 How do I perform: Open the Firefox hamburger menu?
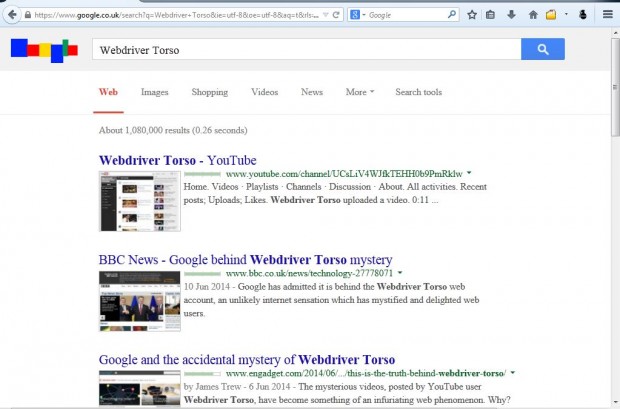606,15
